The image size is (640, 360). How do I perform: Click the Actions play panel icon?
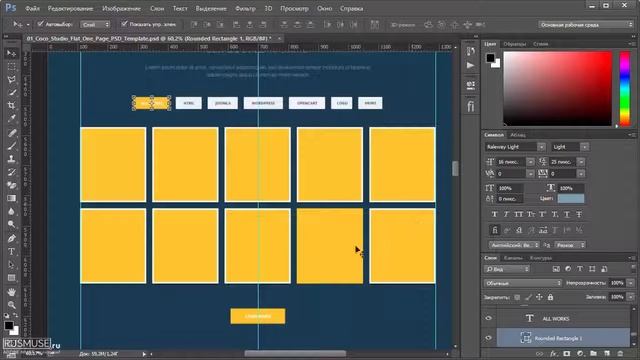tap(471, 65)
